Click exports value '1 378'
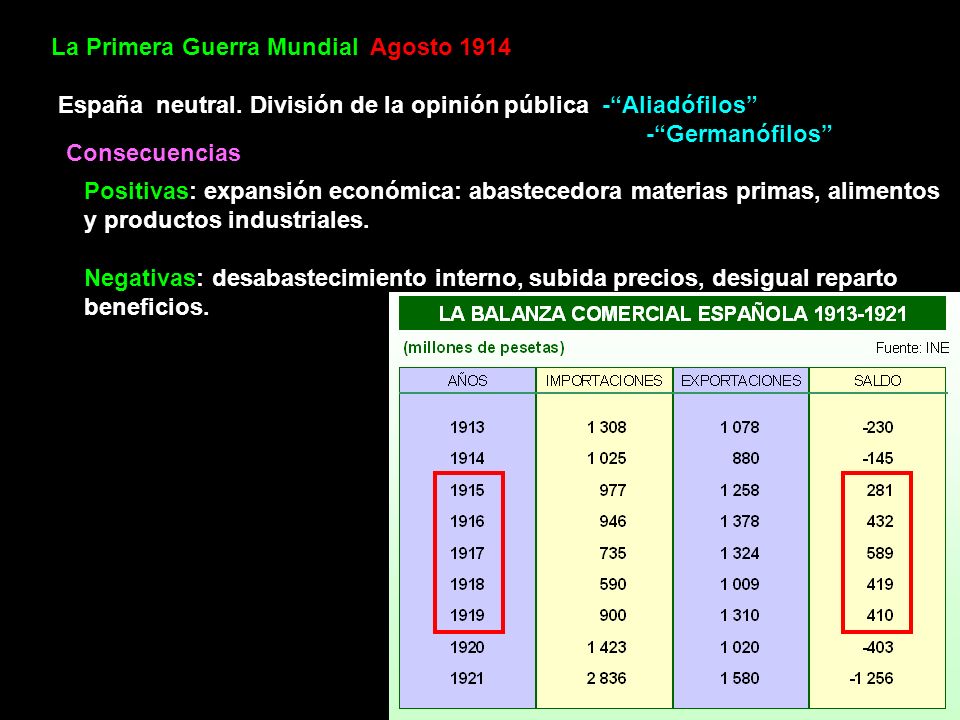Viewport: 960px width, 720px height. click(740, 521)
